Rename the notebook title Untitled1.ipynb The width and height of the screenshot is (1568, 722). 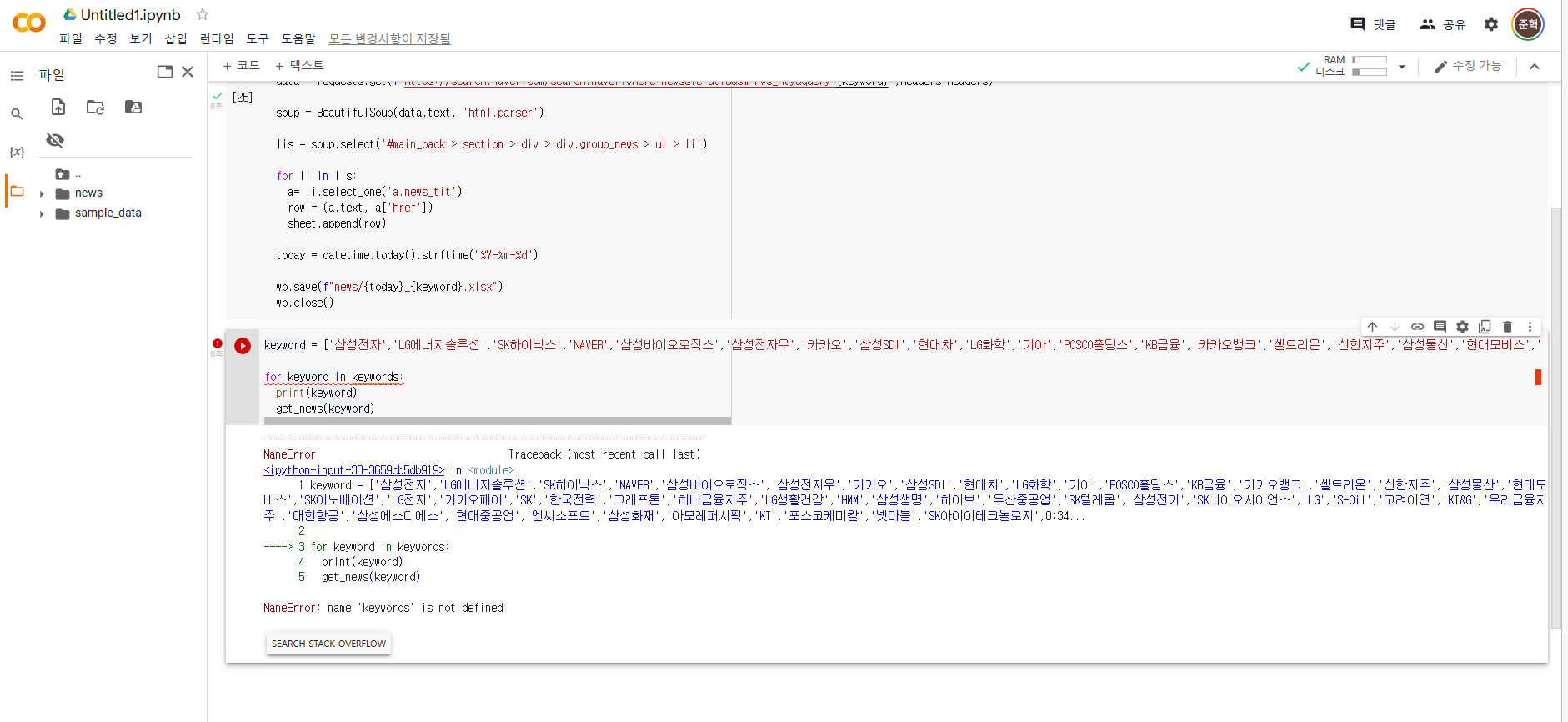click(131, 15)
